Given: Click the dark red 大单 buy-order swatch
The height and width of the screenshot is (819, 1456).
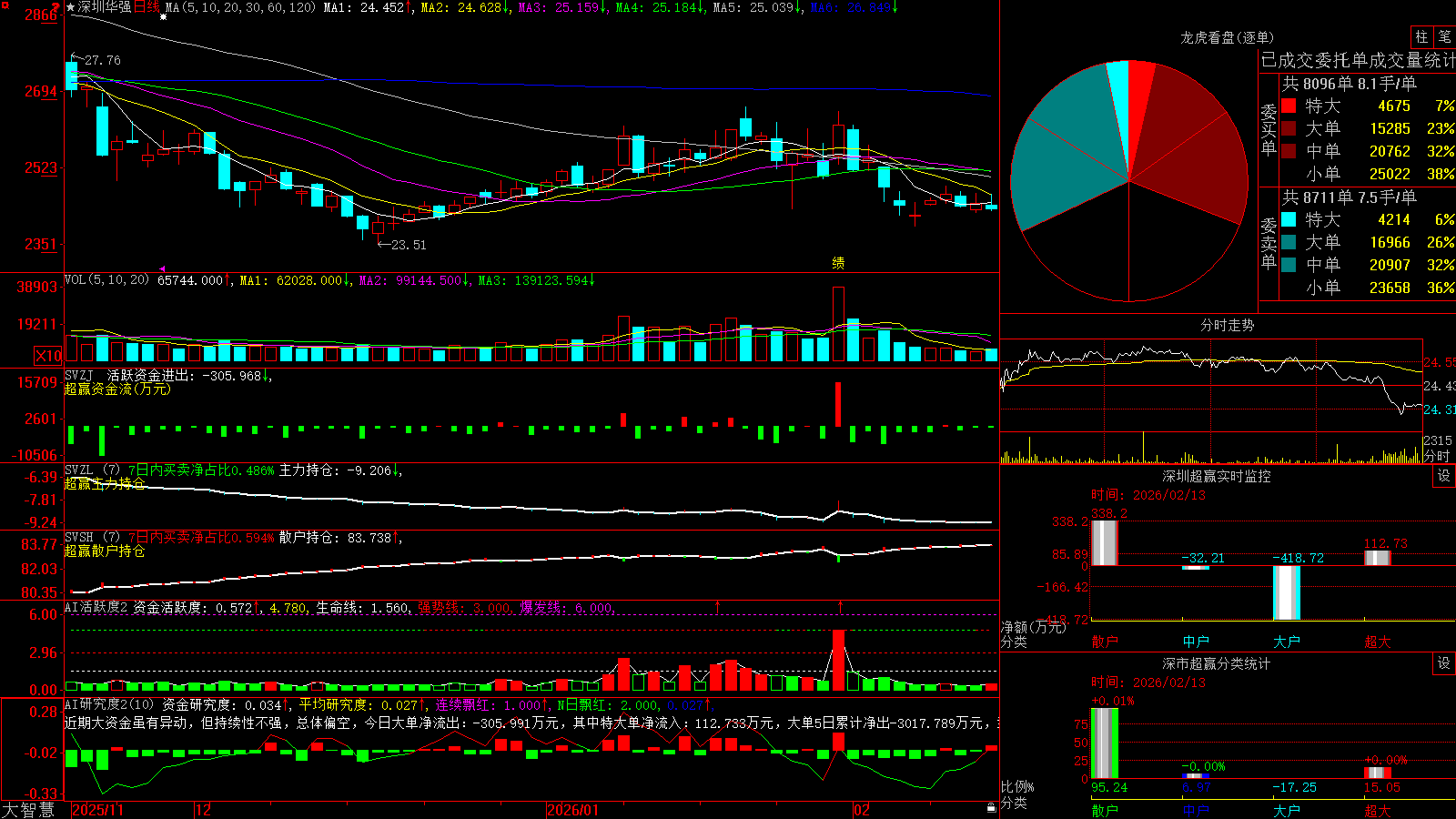Looking at the screenshot, I should 1289,128.
